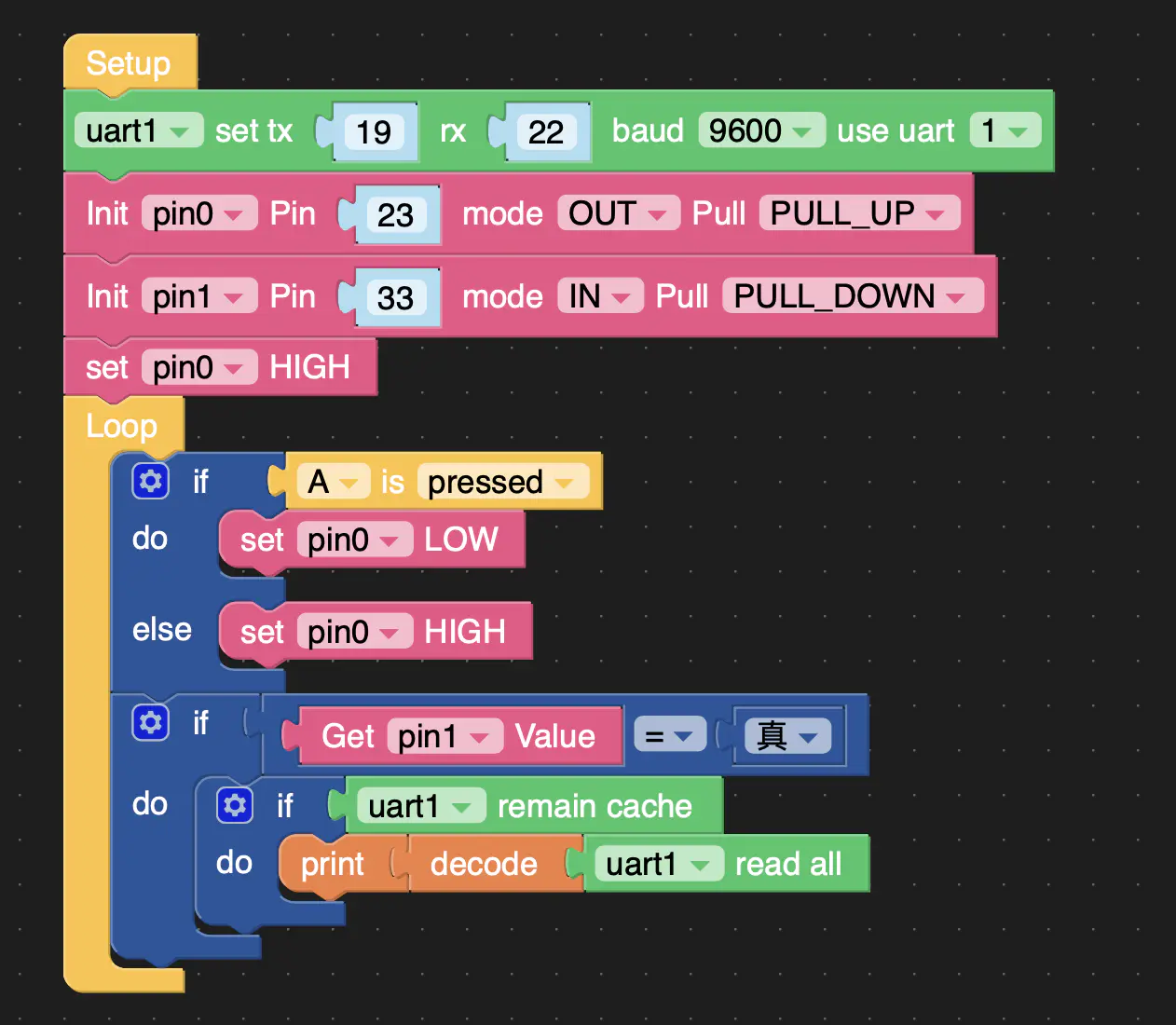Open the equals operator dropdown
Screen dimensions: 1176x1025
point(669,736)
